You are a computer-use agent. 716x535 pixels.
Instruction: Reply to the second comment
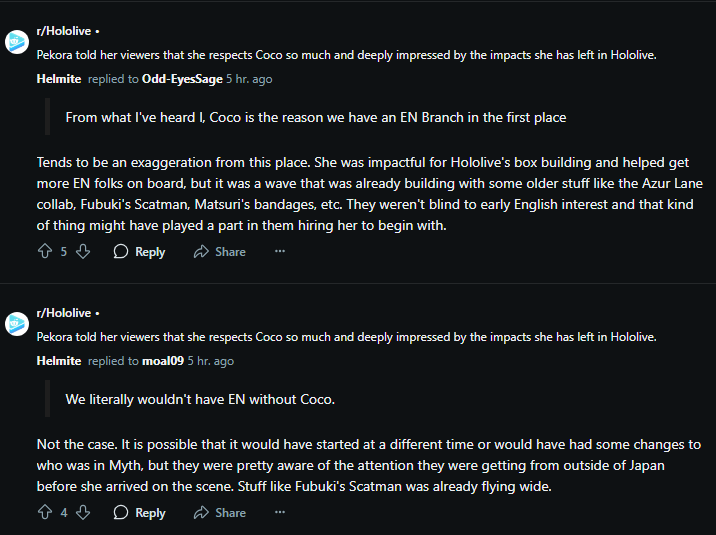139,512
